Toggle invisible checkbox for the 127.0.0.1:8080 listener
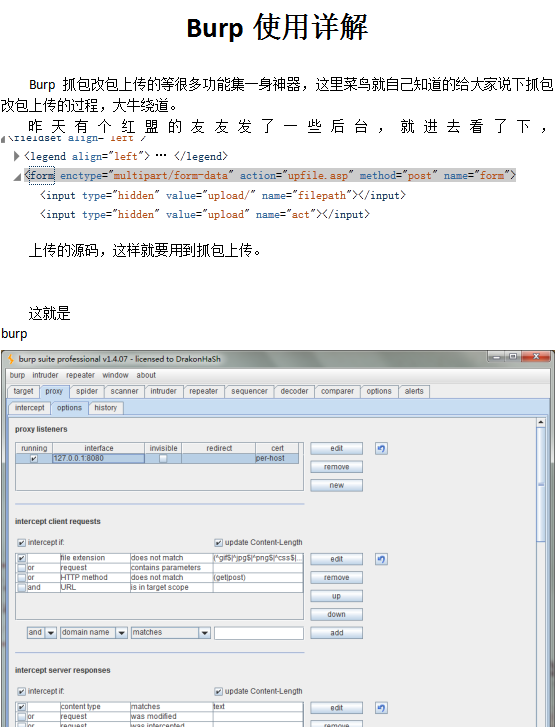Image resolution: width=560 pixels, height=727 pixels. click(163, 459)
